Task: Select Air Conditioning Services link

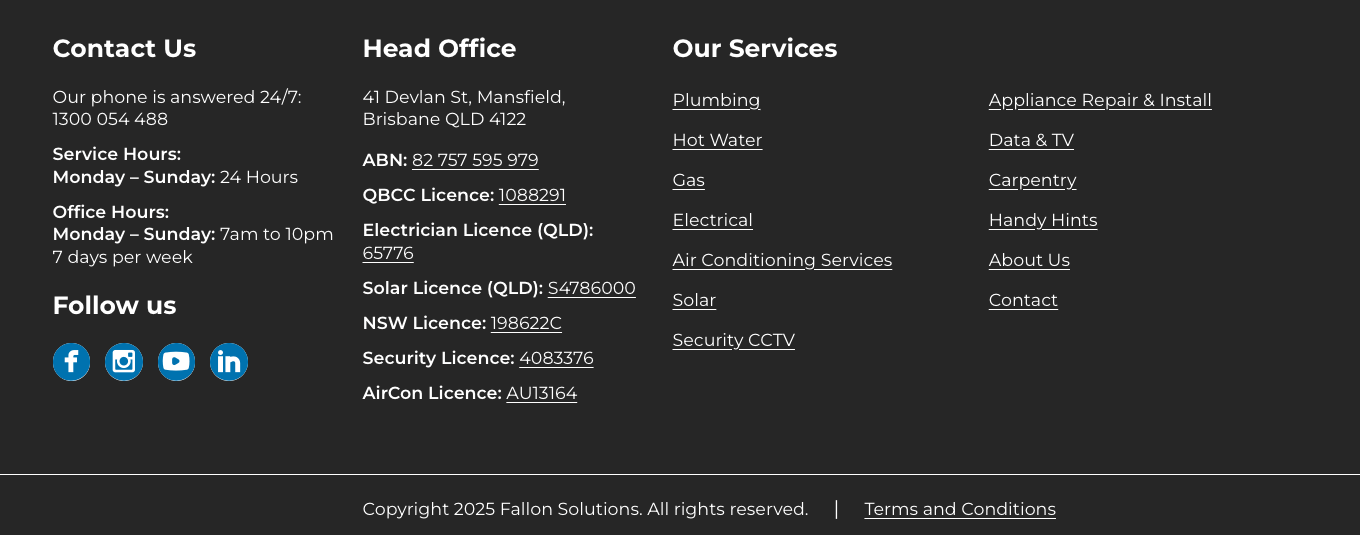Action: (x=782, y=260)
